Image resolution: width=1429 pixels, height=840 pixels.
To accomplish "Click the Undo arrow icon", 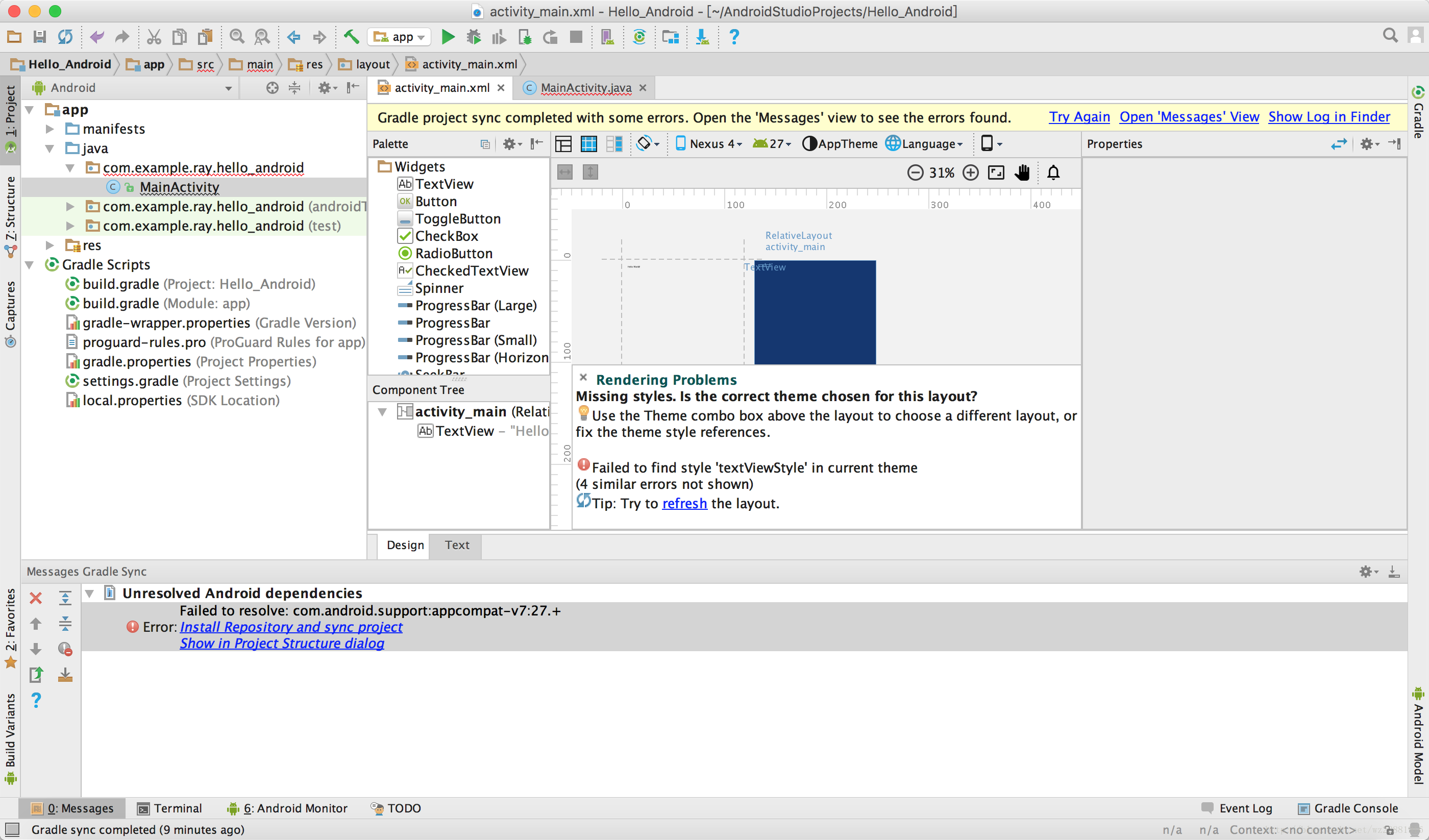I will 97,37.
